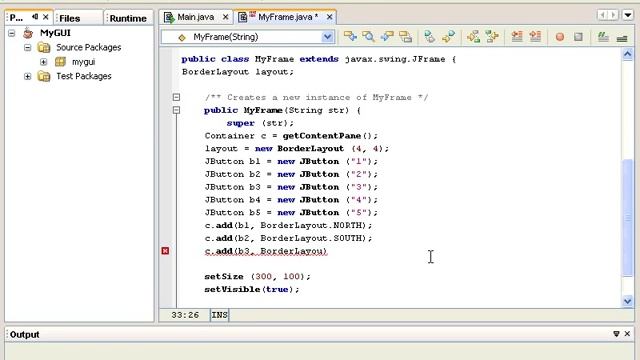Click the Output panel minimize arrow icon
Viewport: 640px width, 360px height.
(616, 334)
